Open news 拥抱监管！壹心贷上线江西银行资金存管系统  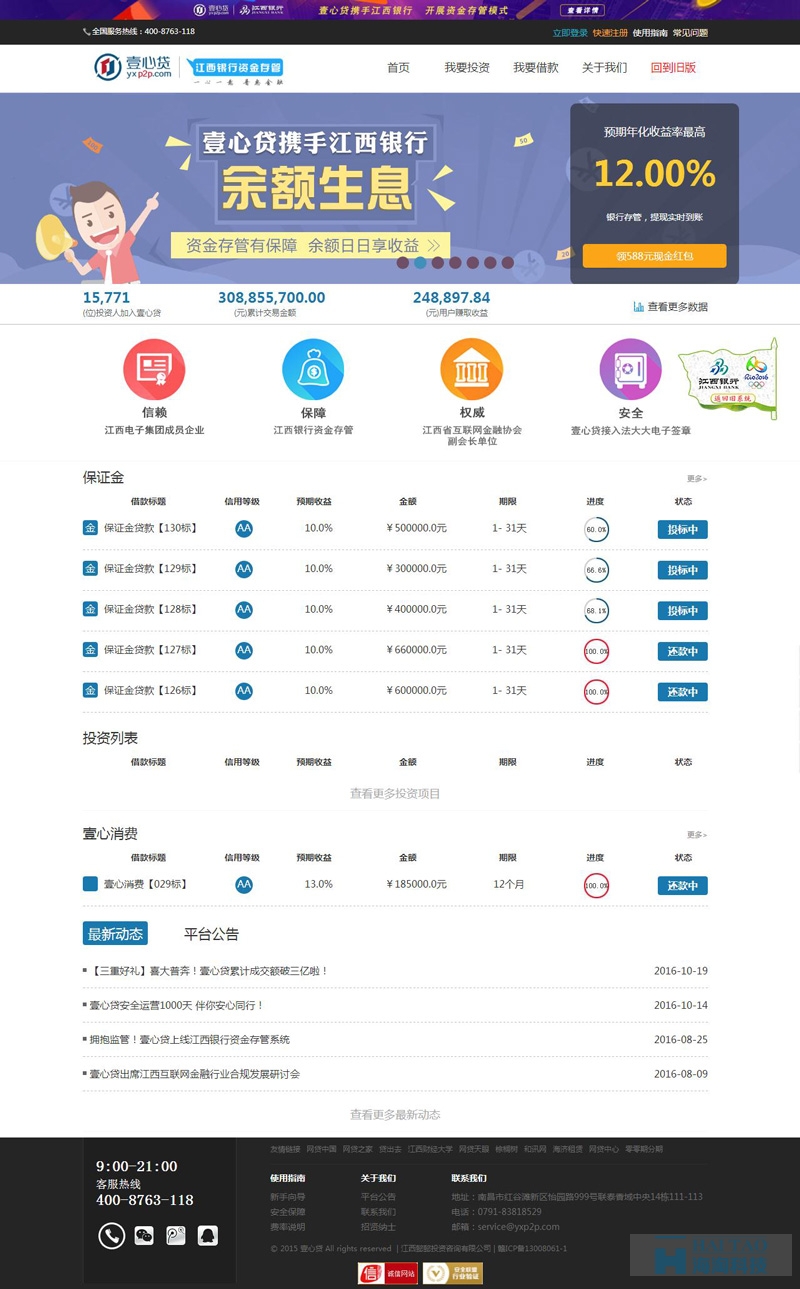click(x=190, y=1040)
